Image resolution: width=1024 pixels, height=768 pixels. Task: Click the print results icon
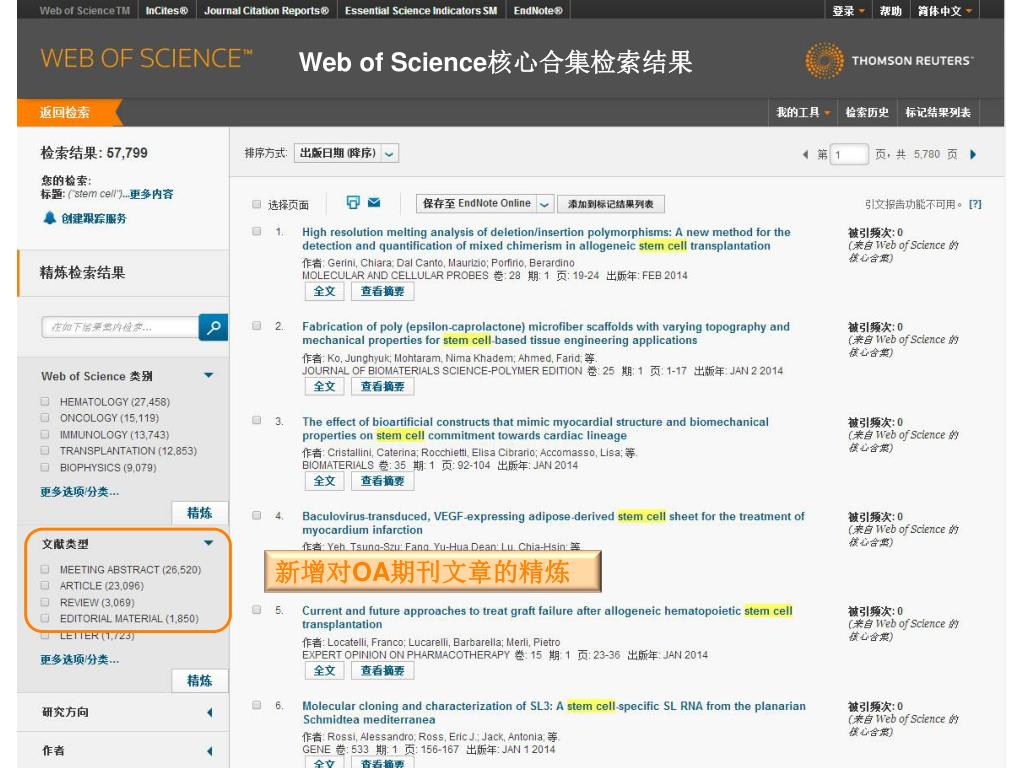[x=353, y=203]
